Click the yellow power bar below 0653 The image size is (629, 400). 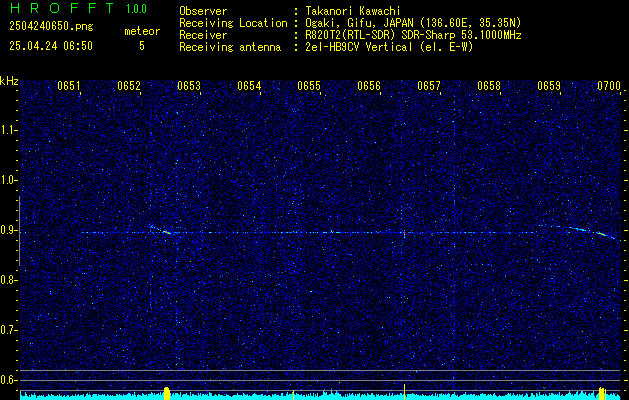pos(167,394)
